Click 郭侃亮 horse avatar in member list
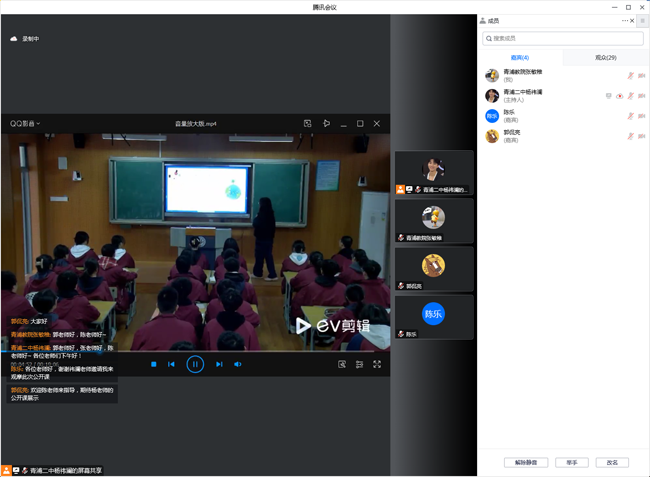 [492, 136]
